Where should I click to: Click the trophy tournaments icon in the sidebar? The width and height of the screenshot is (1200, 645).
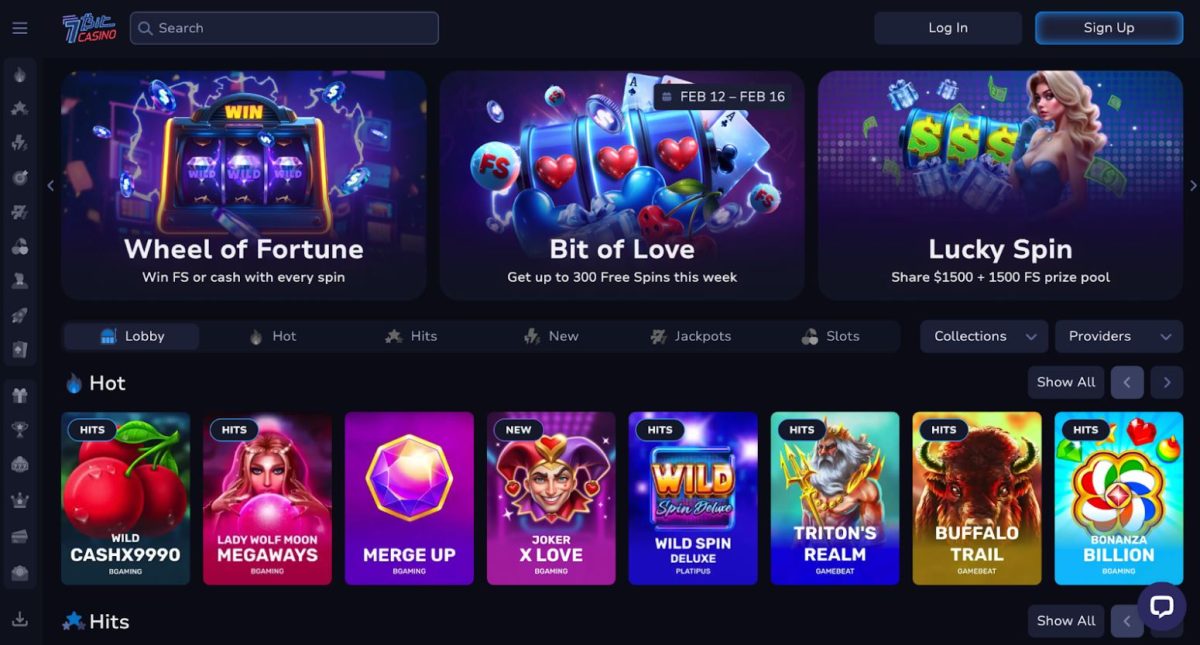click(19, 430)
